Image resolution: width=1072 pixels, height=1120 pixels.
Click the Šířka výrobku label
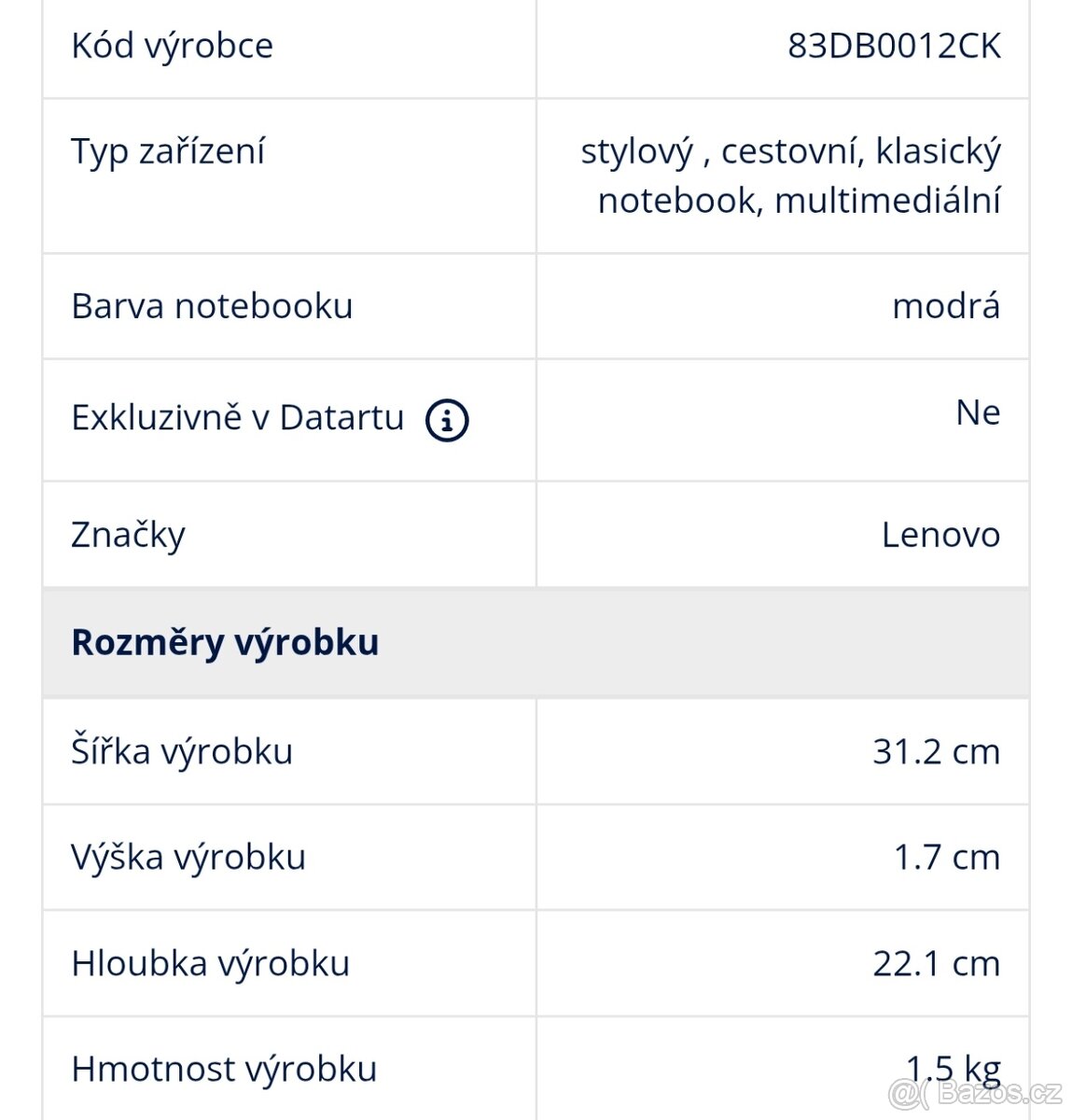click(182, 751)
